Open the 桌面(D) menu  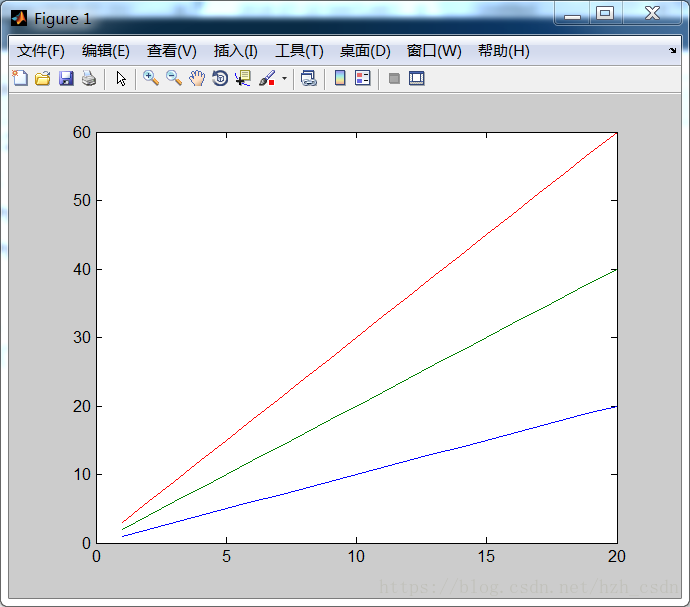click(x=365, y=51)
